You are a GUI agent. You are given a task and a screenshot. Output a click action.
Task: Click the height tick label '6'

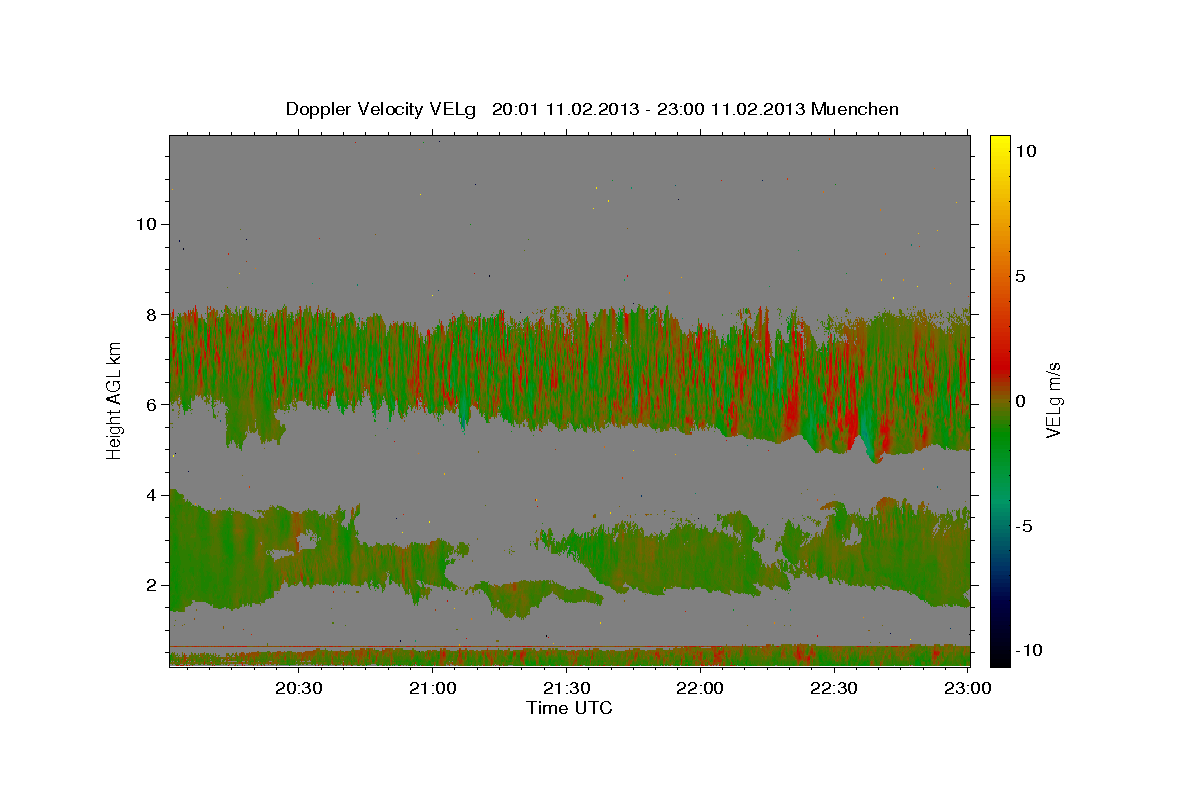(152, 404)
